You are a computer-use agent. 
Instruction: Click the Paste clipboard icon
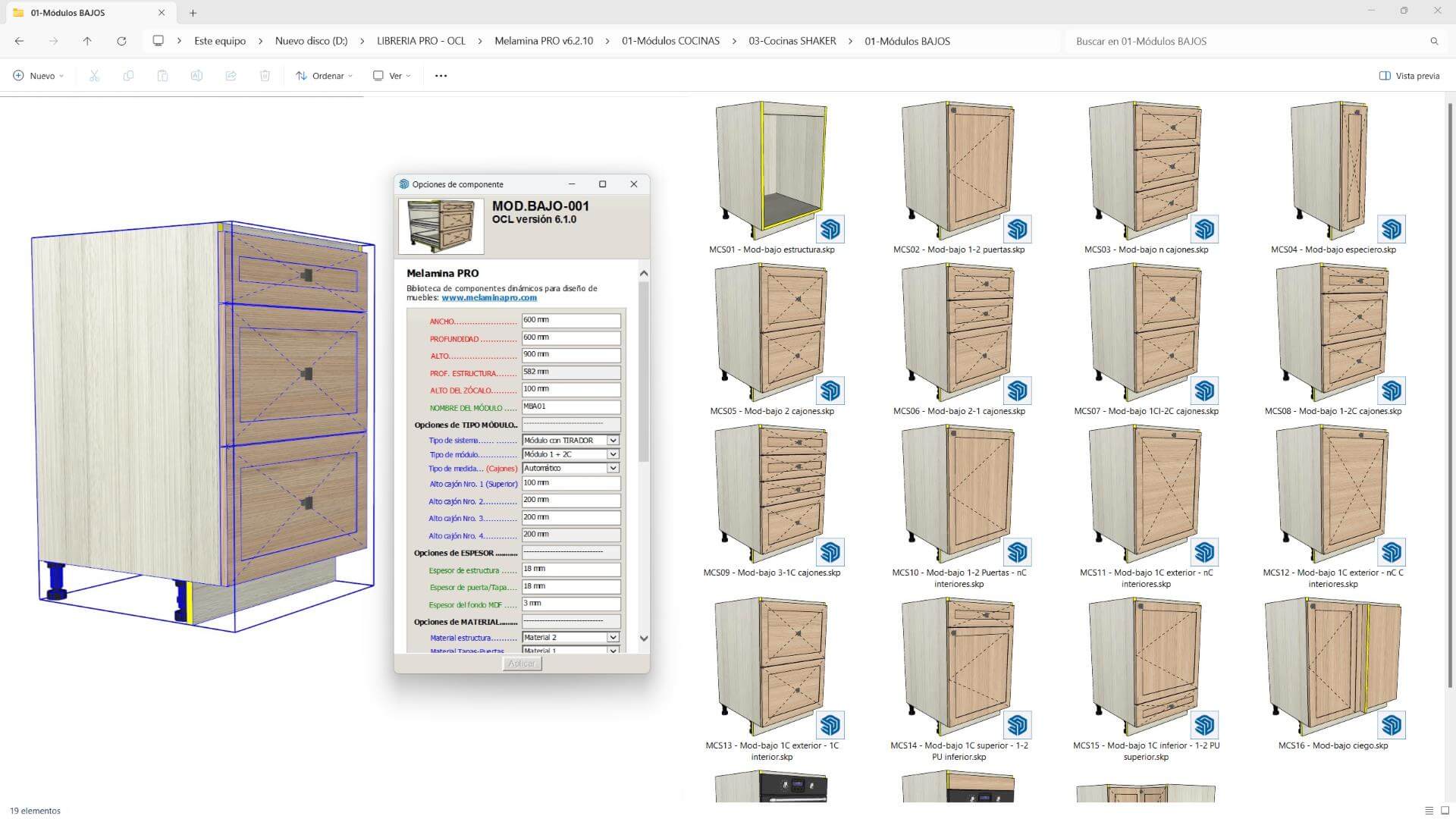coord(162,76)
